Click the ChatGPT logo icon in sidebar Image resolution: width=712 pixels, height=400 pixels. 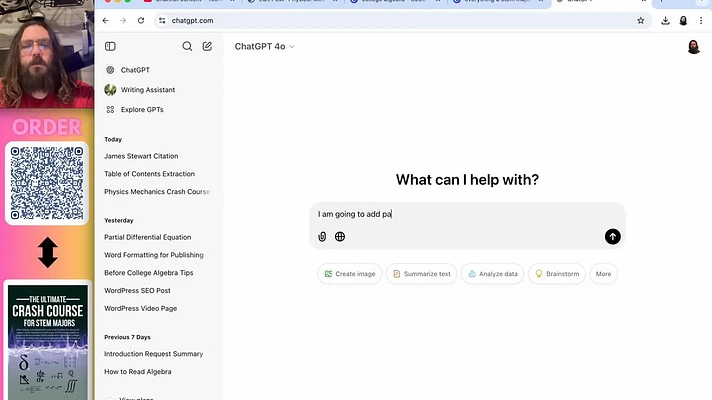pyautogui.click(x=110, y=70)
